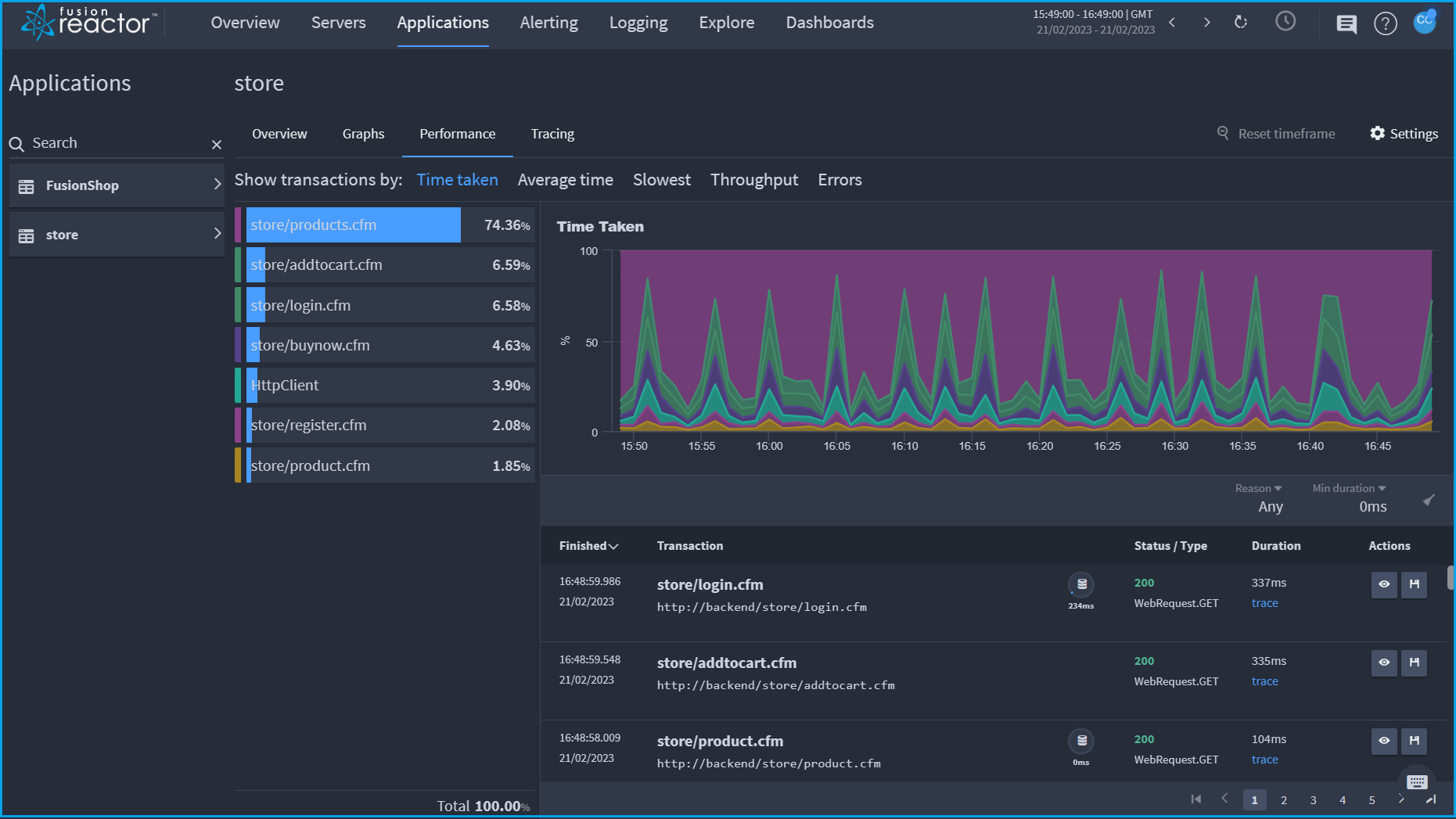Open the Logging top menu
Image resolution: width=1456 pixels, height=819 pixels.
click(638, 23)
